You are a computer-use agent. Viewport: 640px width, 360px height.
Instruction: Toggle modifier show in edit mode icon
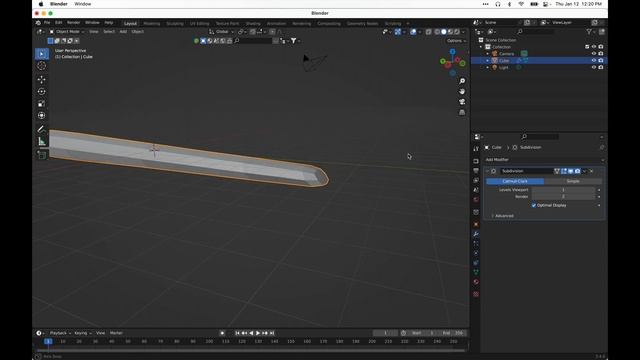(564, 171)
